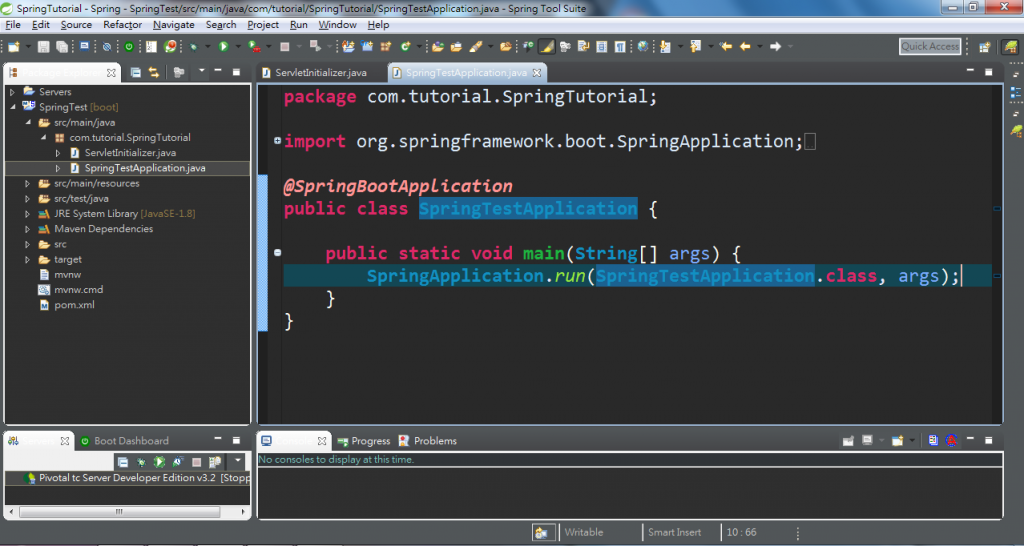This screenshot has width=1024, height=546.
Task: Click the green Run toolbar button
Action: [223, 46]
